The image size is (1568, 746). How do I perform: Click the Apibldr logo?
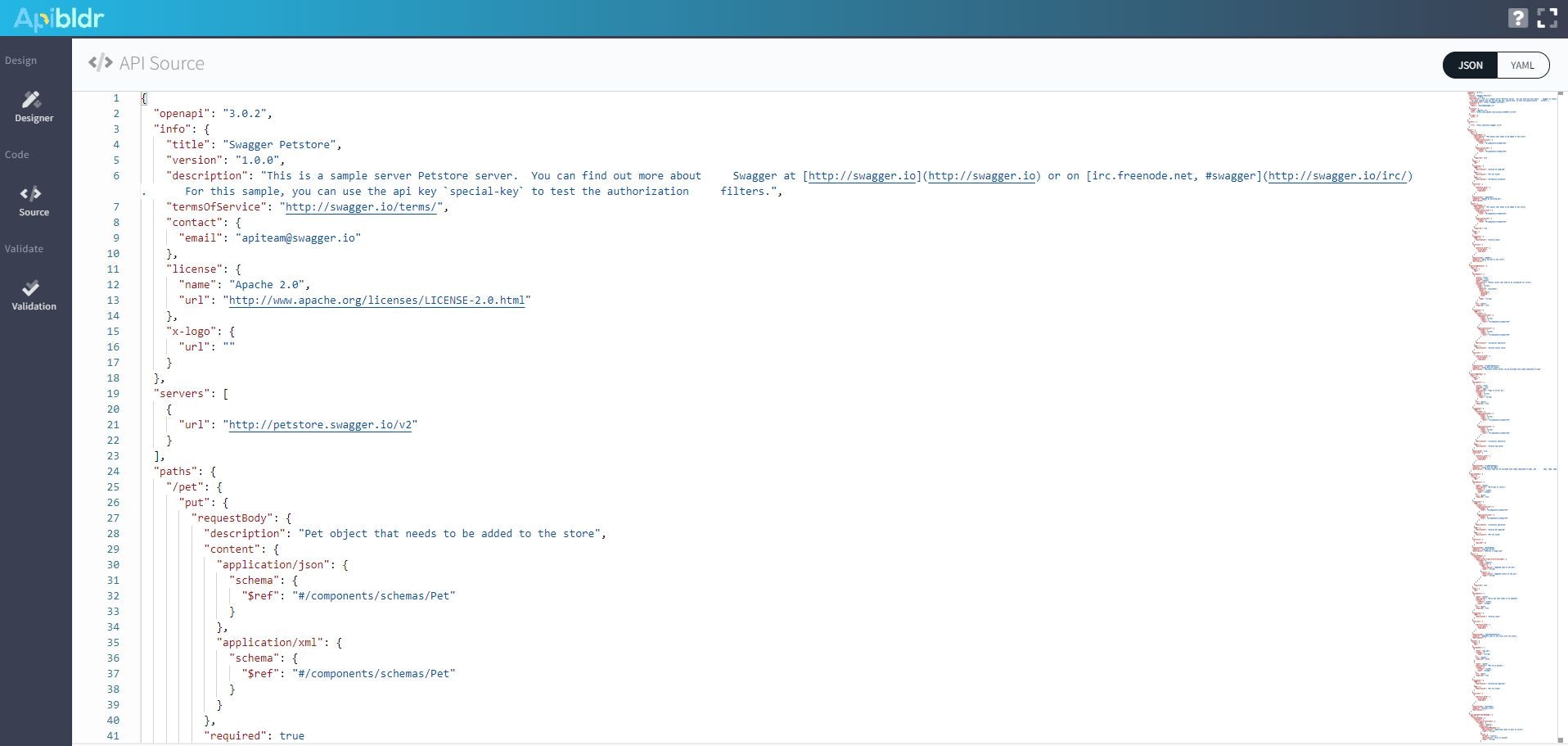[56, 17]
